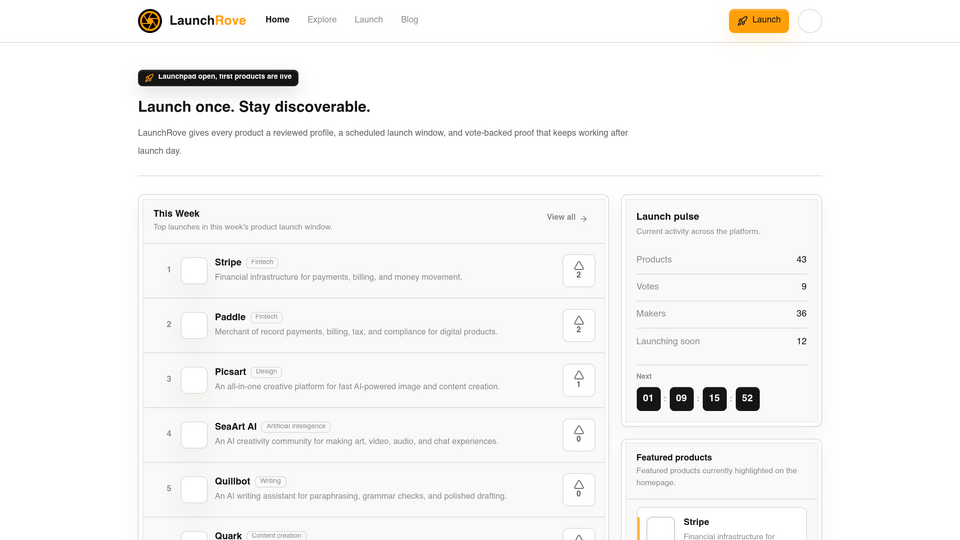Click View all in This Week

coord(567,217)
